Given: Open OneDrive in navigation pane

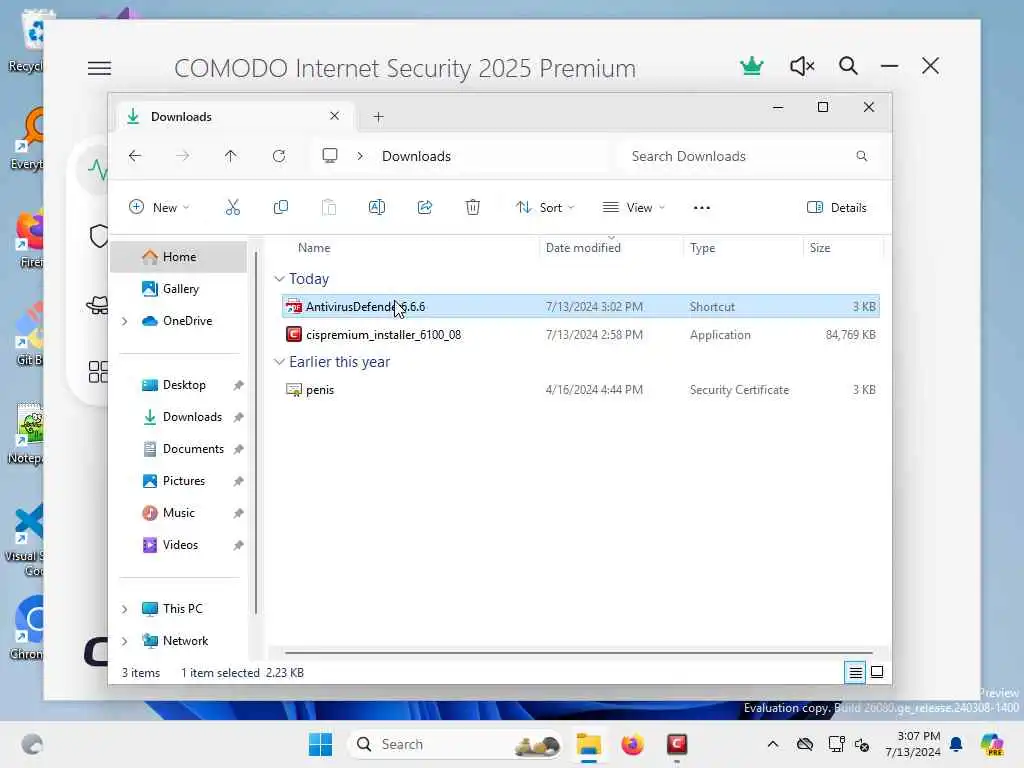Looking at the screenshot, I should (187, 321).
